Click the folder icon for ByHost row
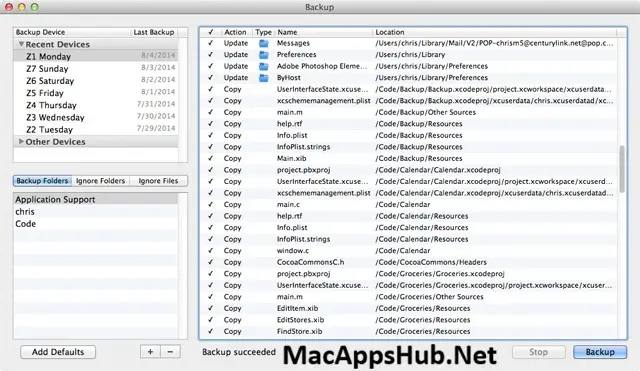 pos(264,78)
